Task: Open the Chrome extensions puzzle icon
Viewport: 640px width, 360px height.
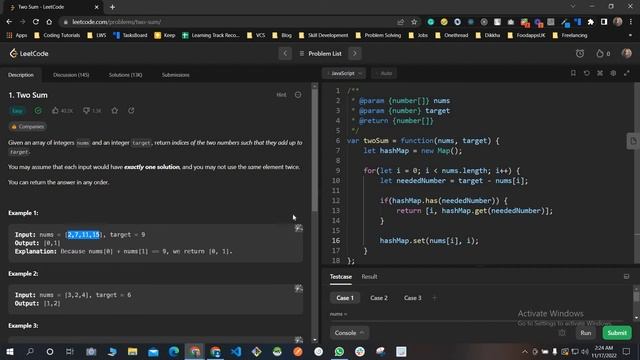Action: point(591,22)
